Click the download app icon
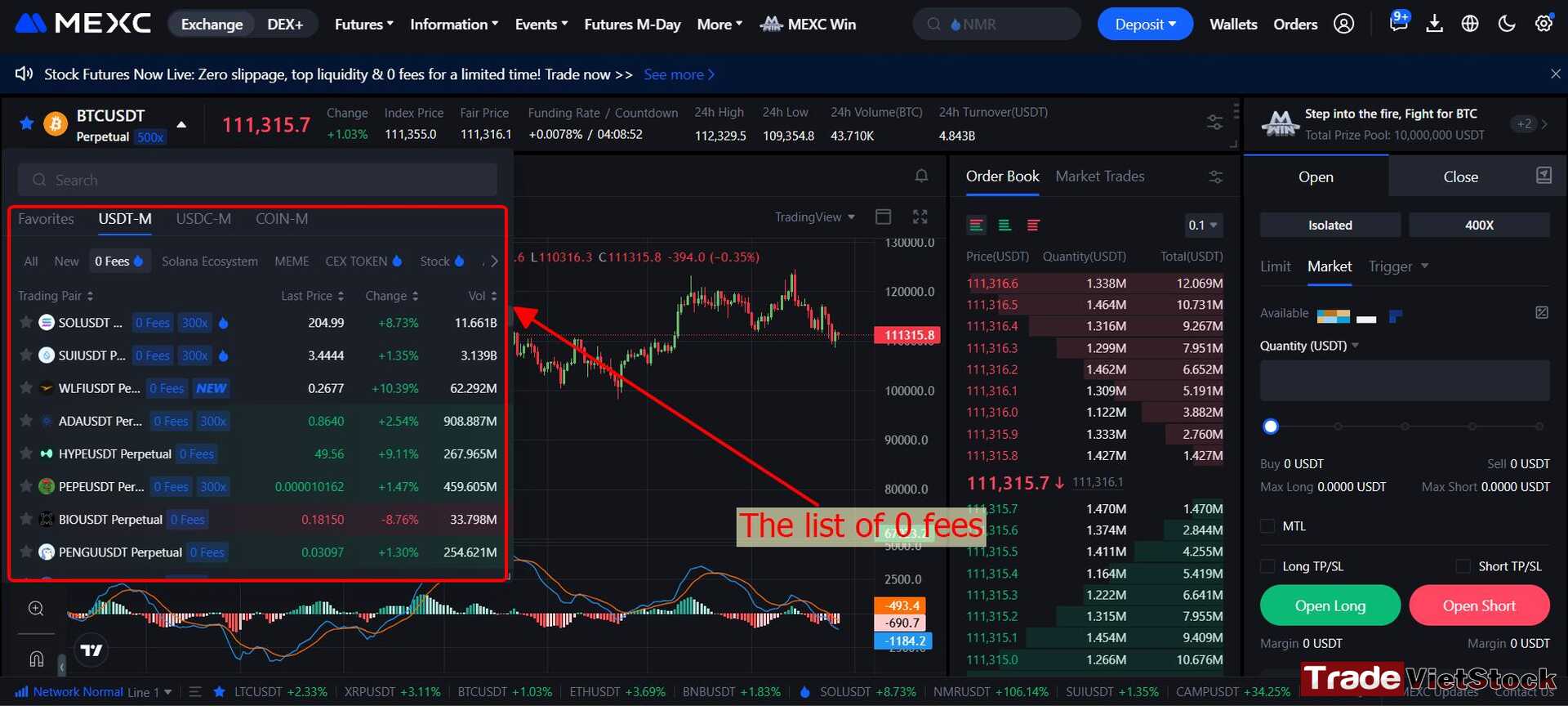The image size is (1568, 706). 1434,24
